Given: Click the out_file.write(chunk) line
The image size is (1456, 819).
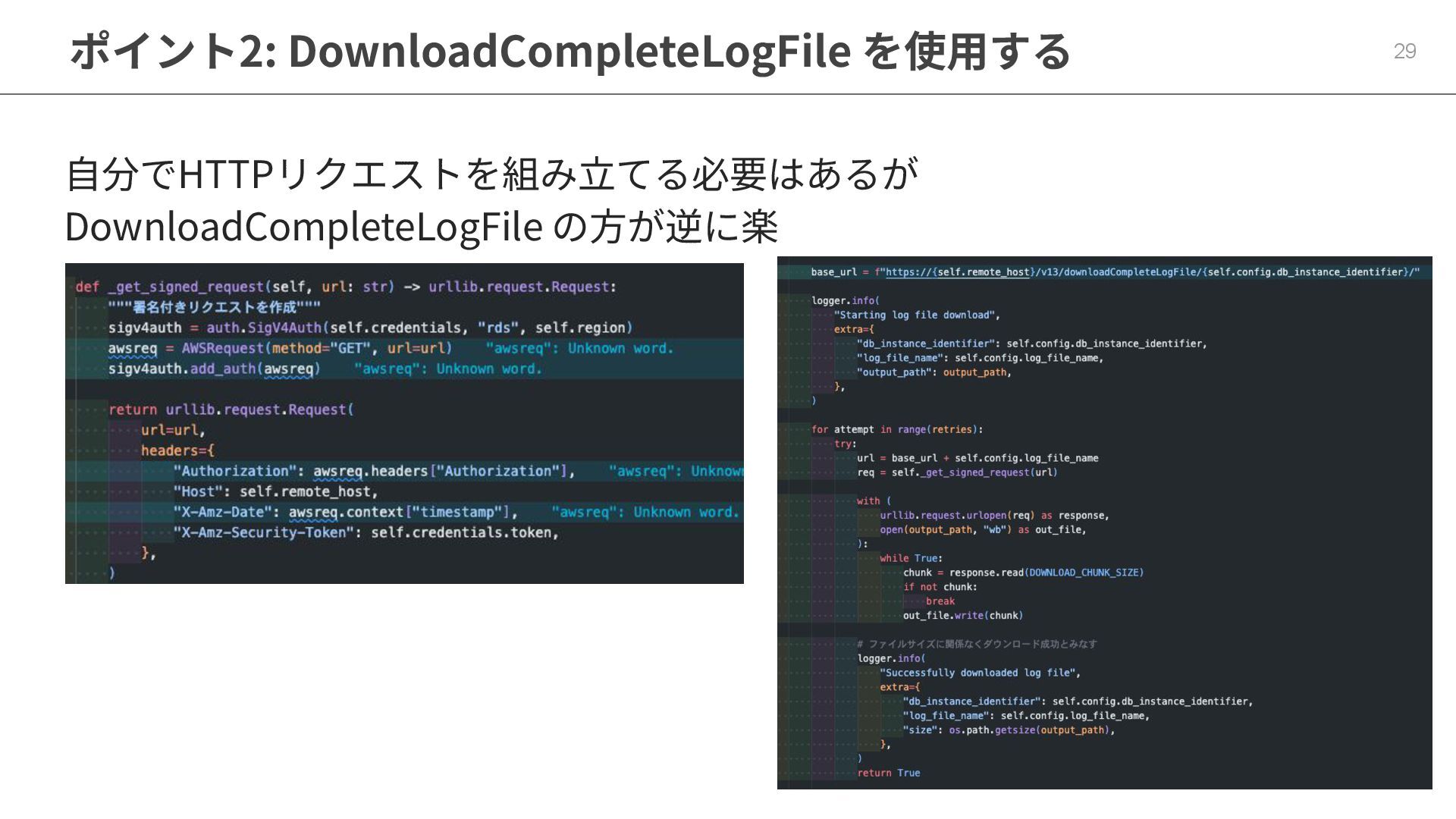Looking at the screenshot, I should pos(962,615).
